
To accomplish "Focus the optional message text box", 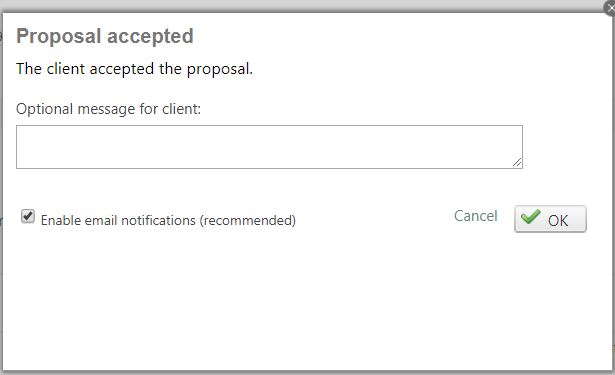I will (269, 147).
